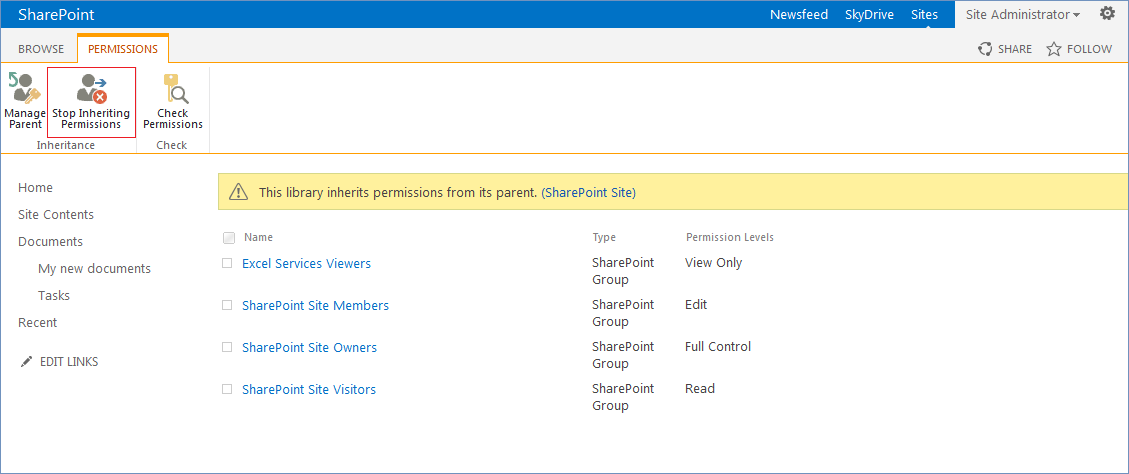Select the Permissions ribbon tab
The width and height of the screenshot is (1129, 474).
point(123,49)
